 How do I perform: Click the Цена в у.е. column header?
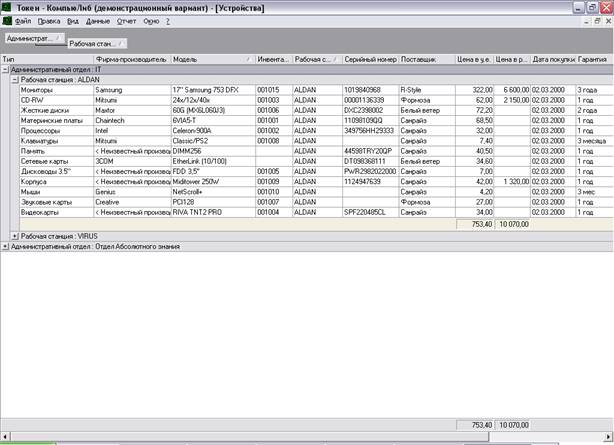click(475, 59)
